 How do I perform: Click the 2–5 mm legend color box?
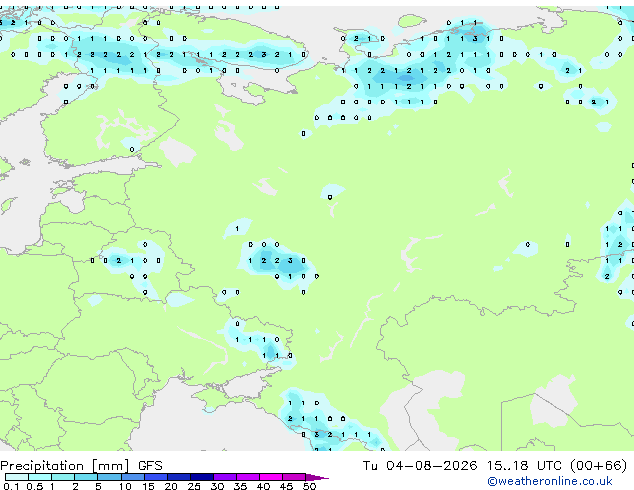[x=86, y=477]
